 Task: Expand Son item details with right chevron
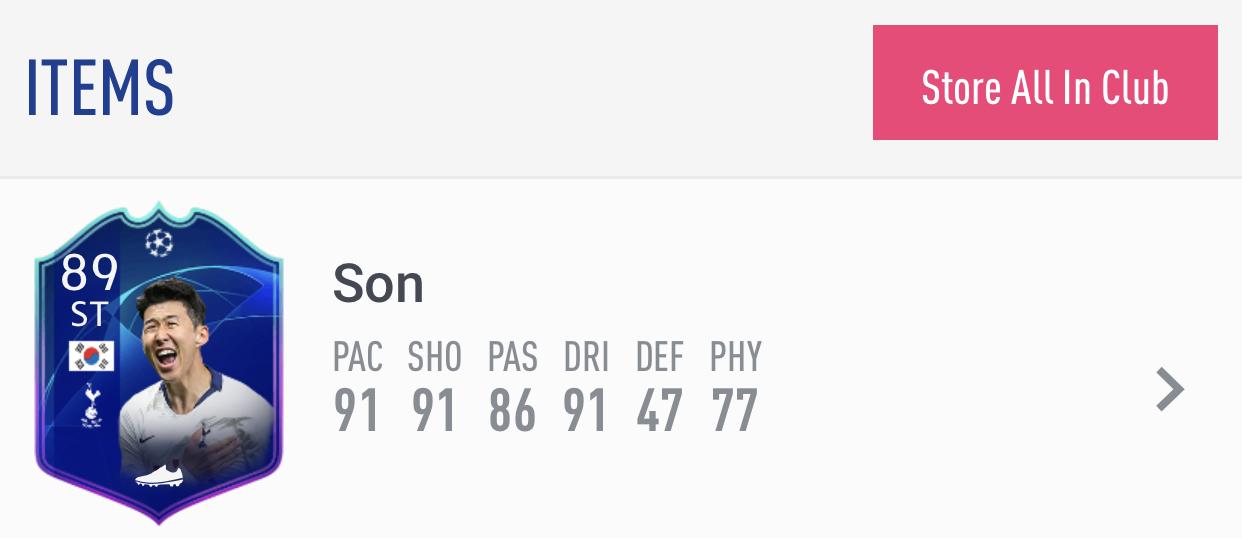[x=1170, y=390]
